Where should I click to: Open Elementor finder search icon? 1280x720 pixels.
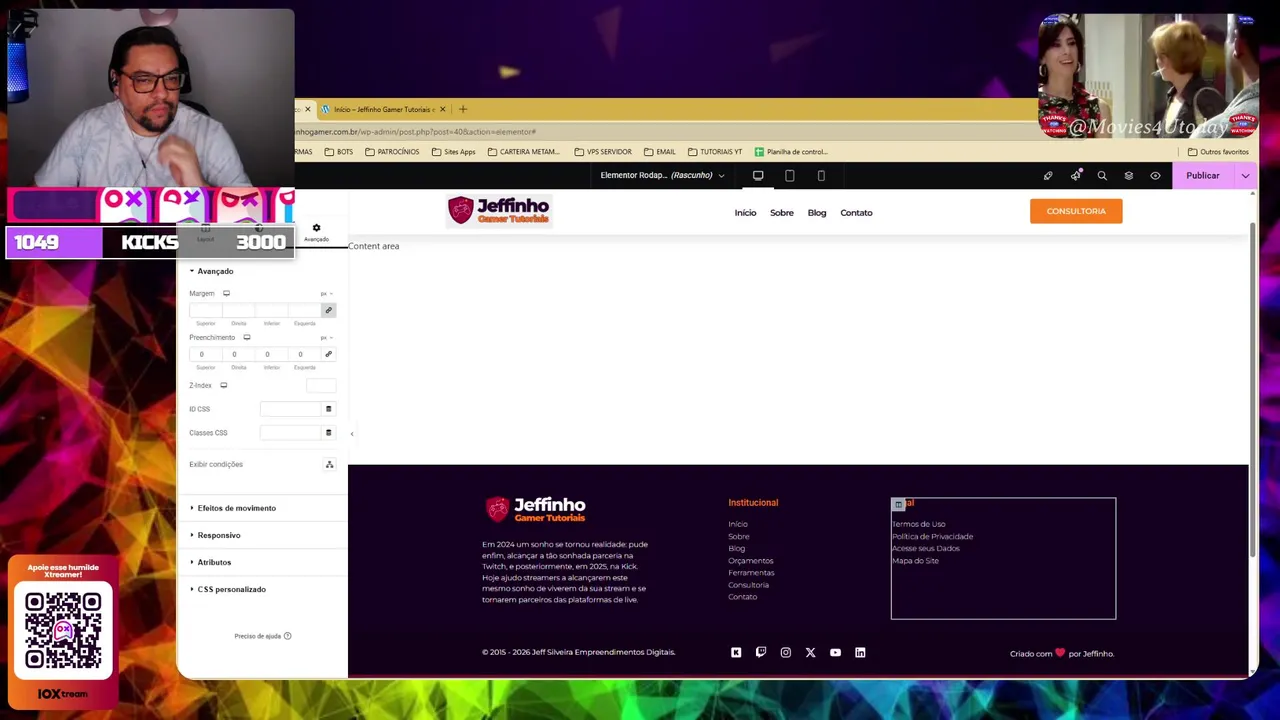pos(1102,176)
